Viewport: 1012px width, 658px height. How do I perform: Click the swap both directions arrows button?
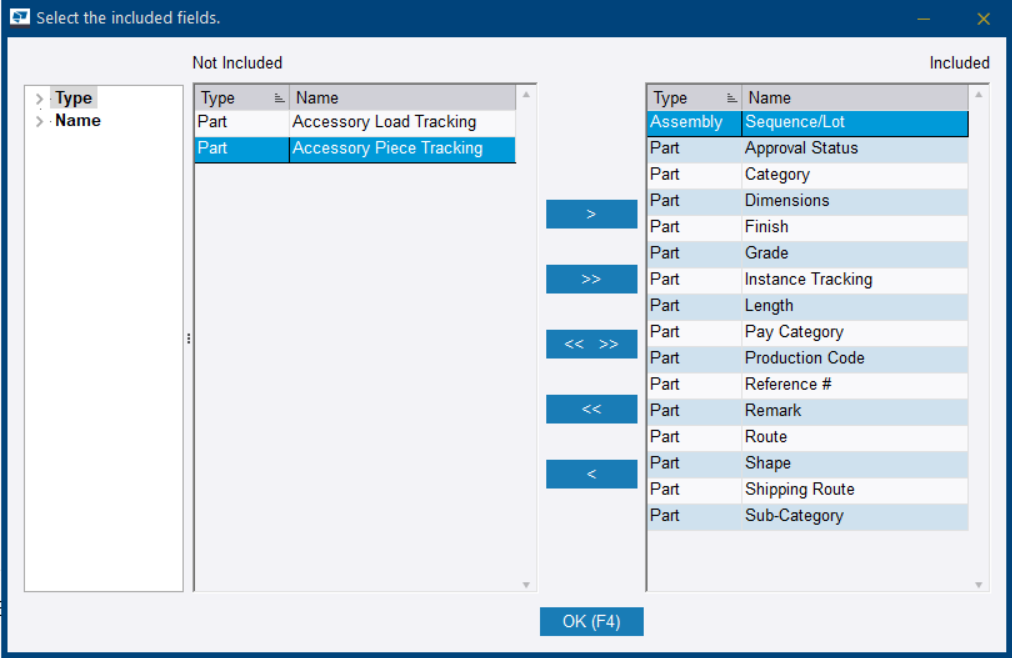591,344
